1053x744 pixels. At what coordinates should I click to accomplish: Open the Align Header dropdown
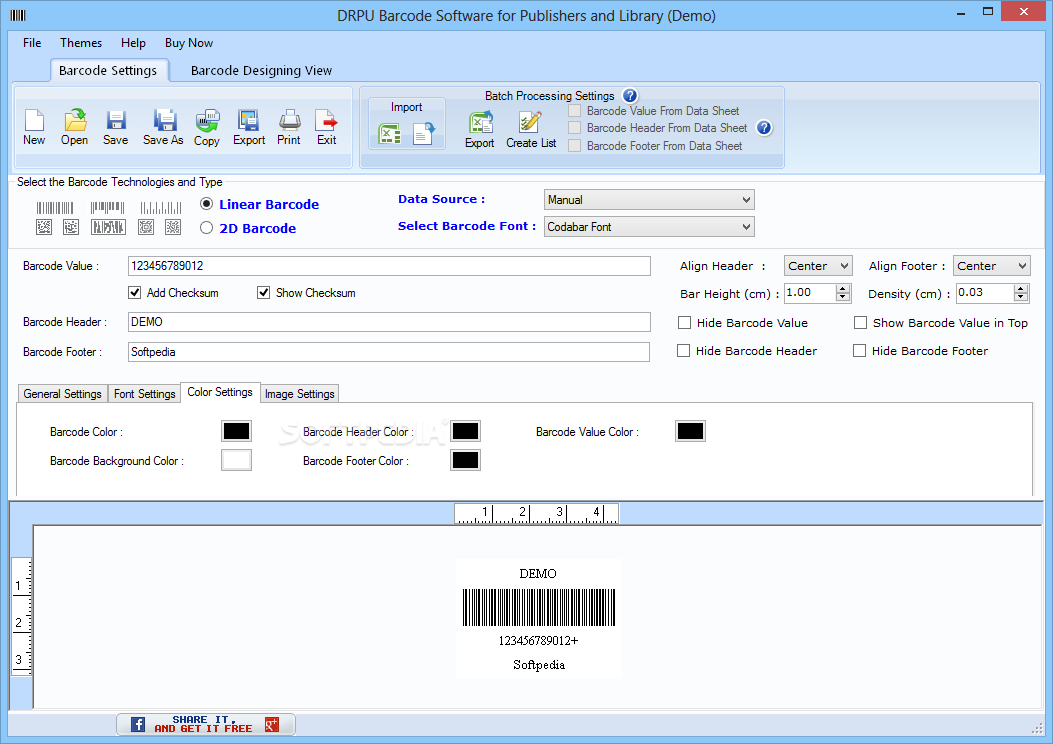[x=818, y=266]
